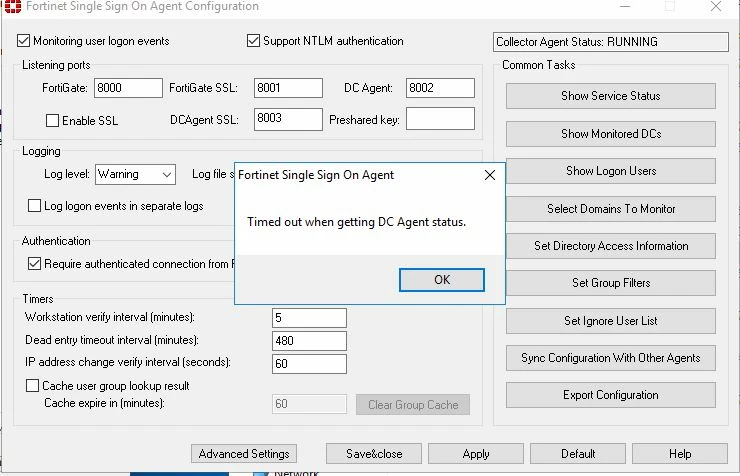Image resolution: width=740 pixels, height=476 pixels.
Task: Open Help
Action: (680, 454)
